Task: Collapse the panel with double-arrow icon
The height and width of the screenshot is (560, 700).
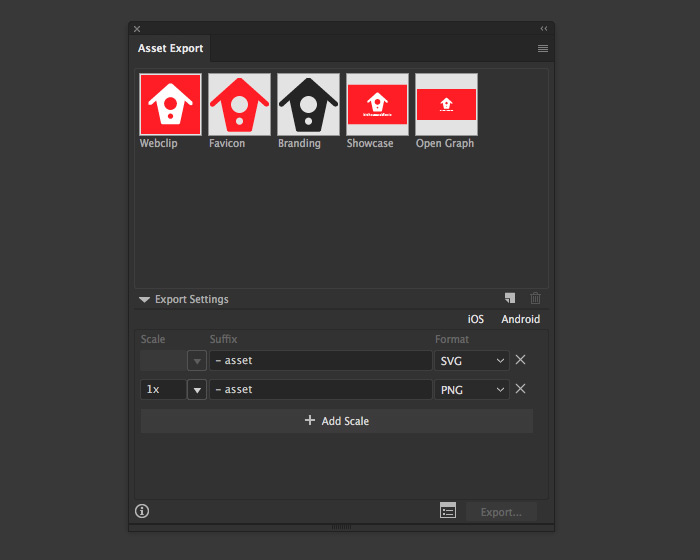Action: pos(544,29)
